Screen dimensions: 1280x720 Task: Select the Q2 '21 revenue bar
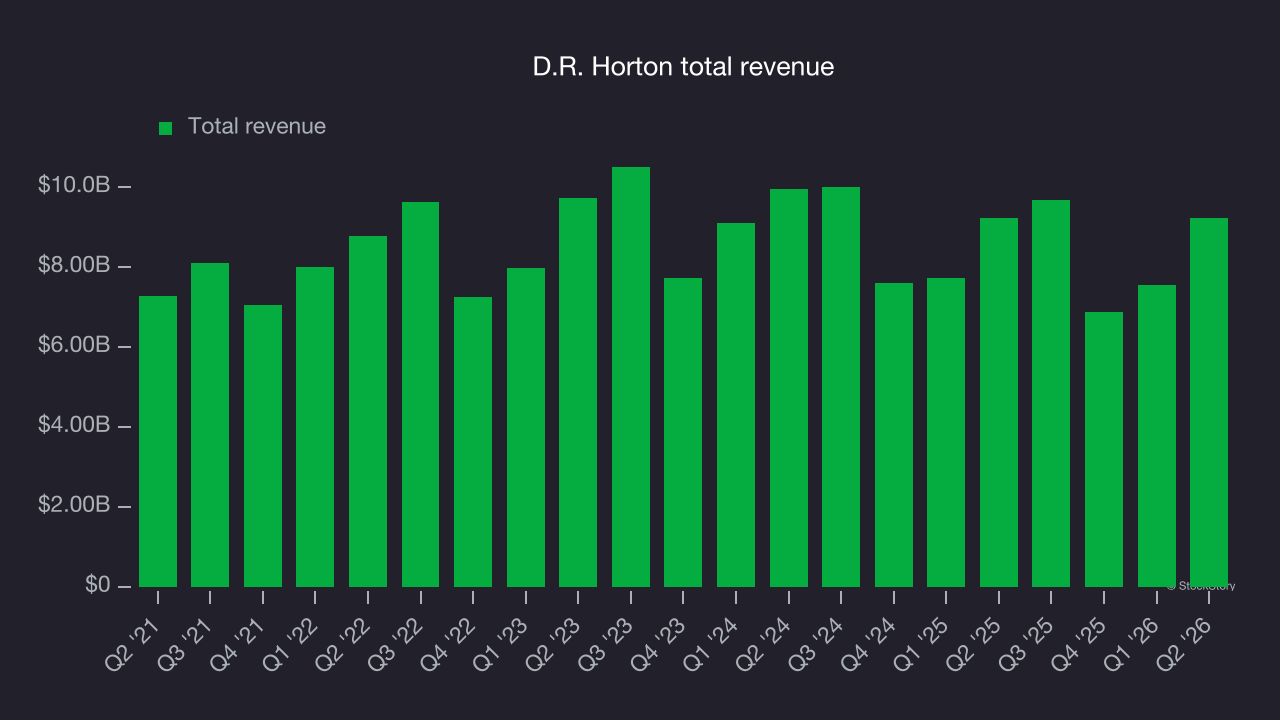158,441
